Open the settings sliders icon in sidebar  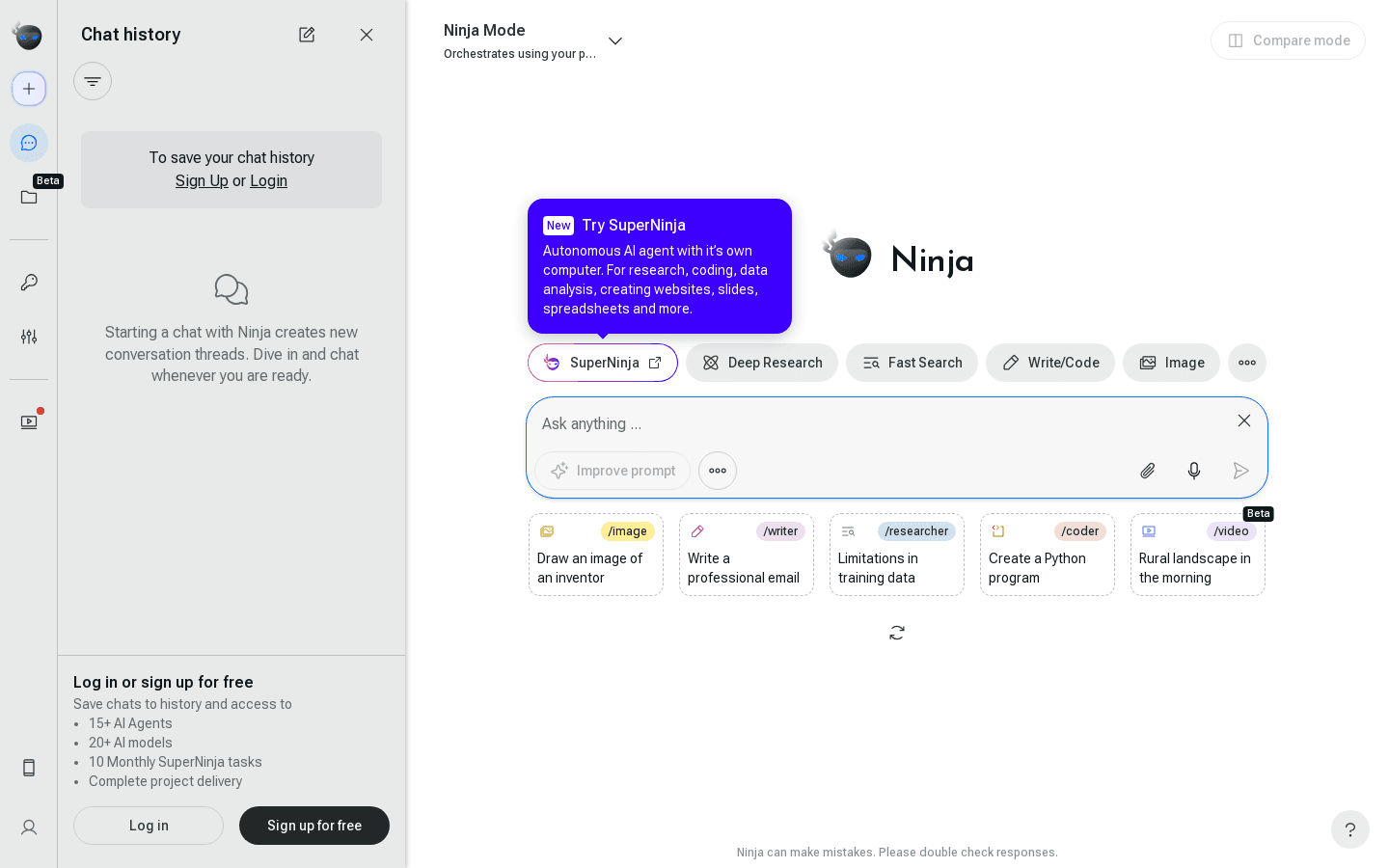tap(29, 337)
